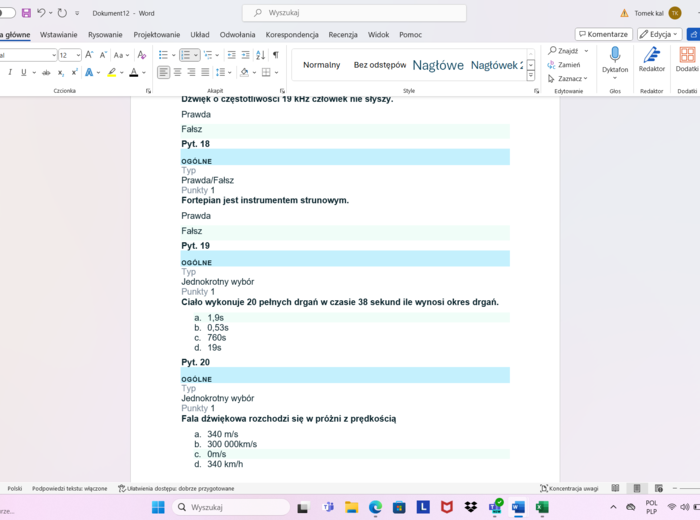Clear all formatting from selection

pos(141,55)
